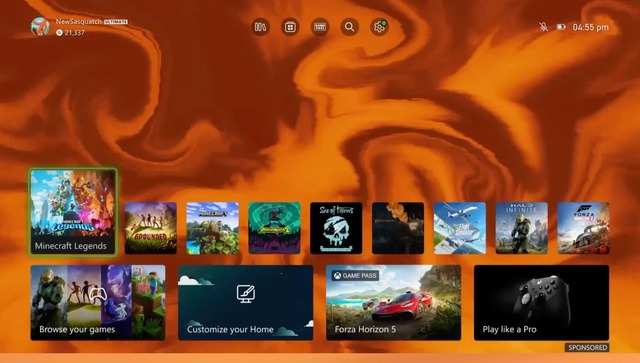The image size is (640, 363).
Task: Open the Microsoft Store icon
Action: tap(290, 27)
